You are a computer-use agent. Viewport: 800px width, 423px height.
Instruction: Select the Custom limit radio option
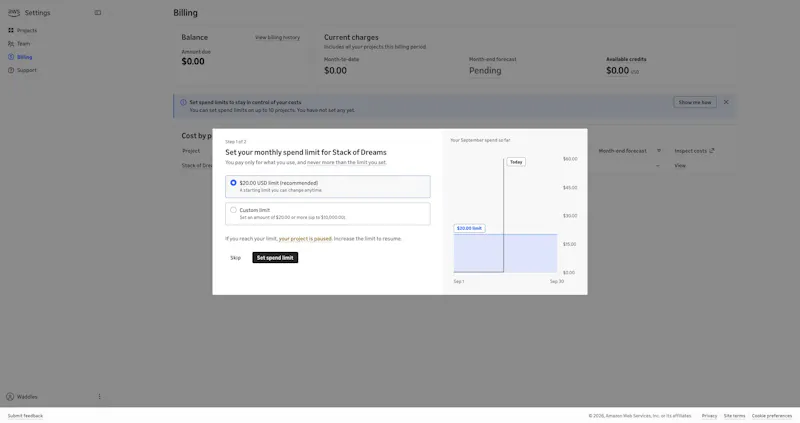click(233, 210)
